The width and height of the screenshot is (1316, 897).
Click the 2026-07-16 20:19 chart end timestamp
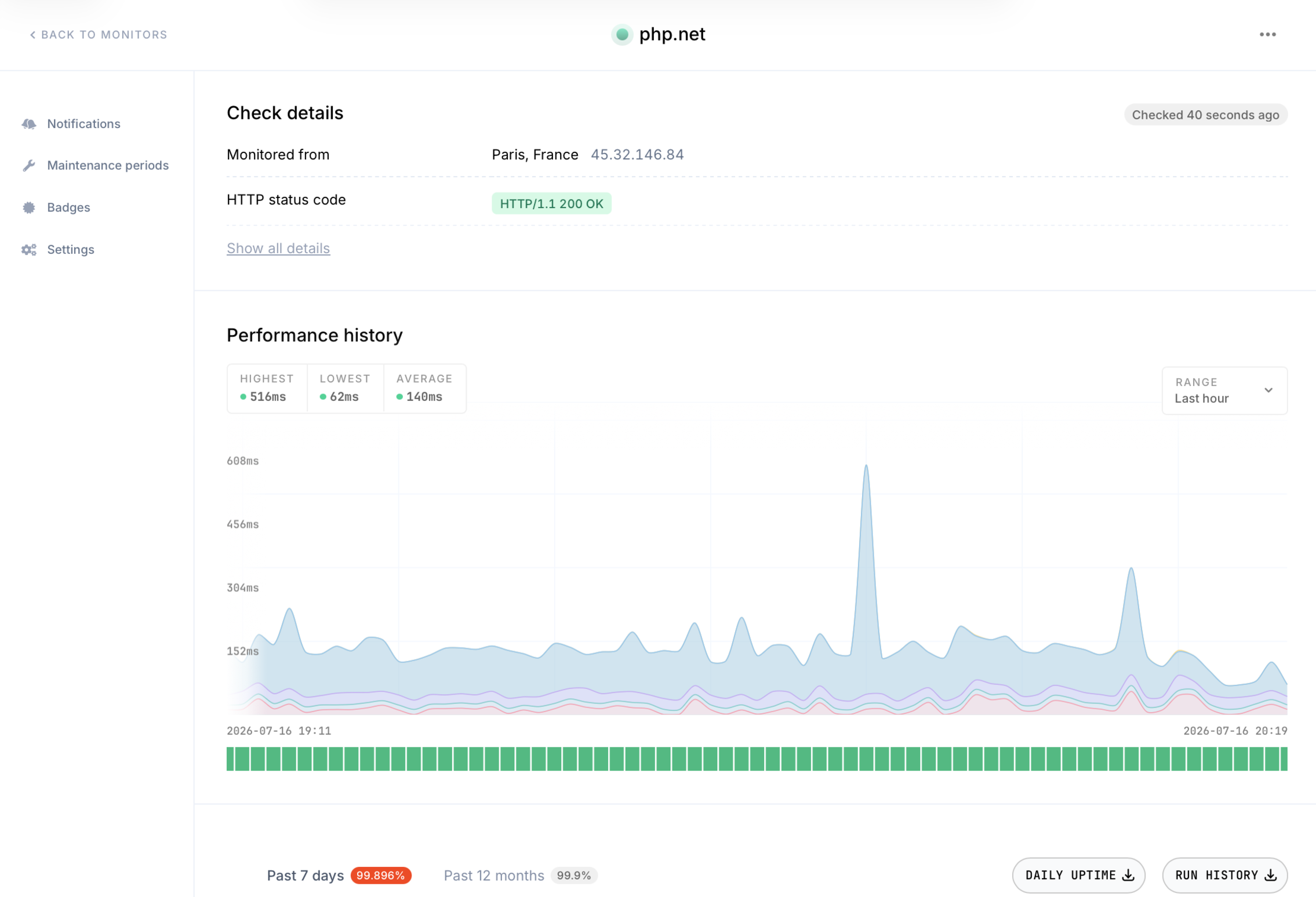pyautogui.click(x=1235, y=731)
